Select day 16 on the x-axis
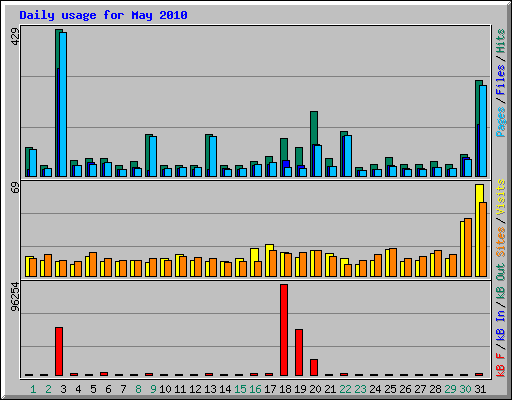This screenshot has width=512, height=400. 255,389
